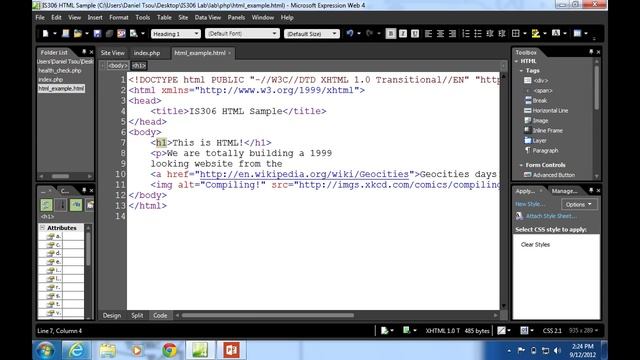Align text right

tap(452, 33)
